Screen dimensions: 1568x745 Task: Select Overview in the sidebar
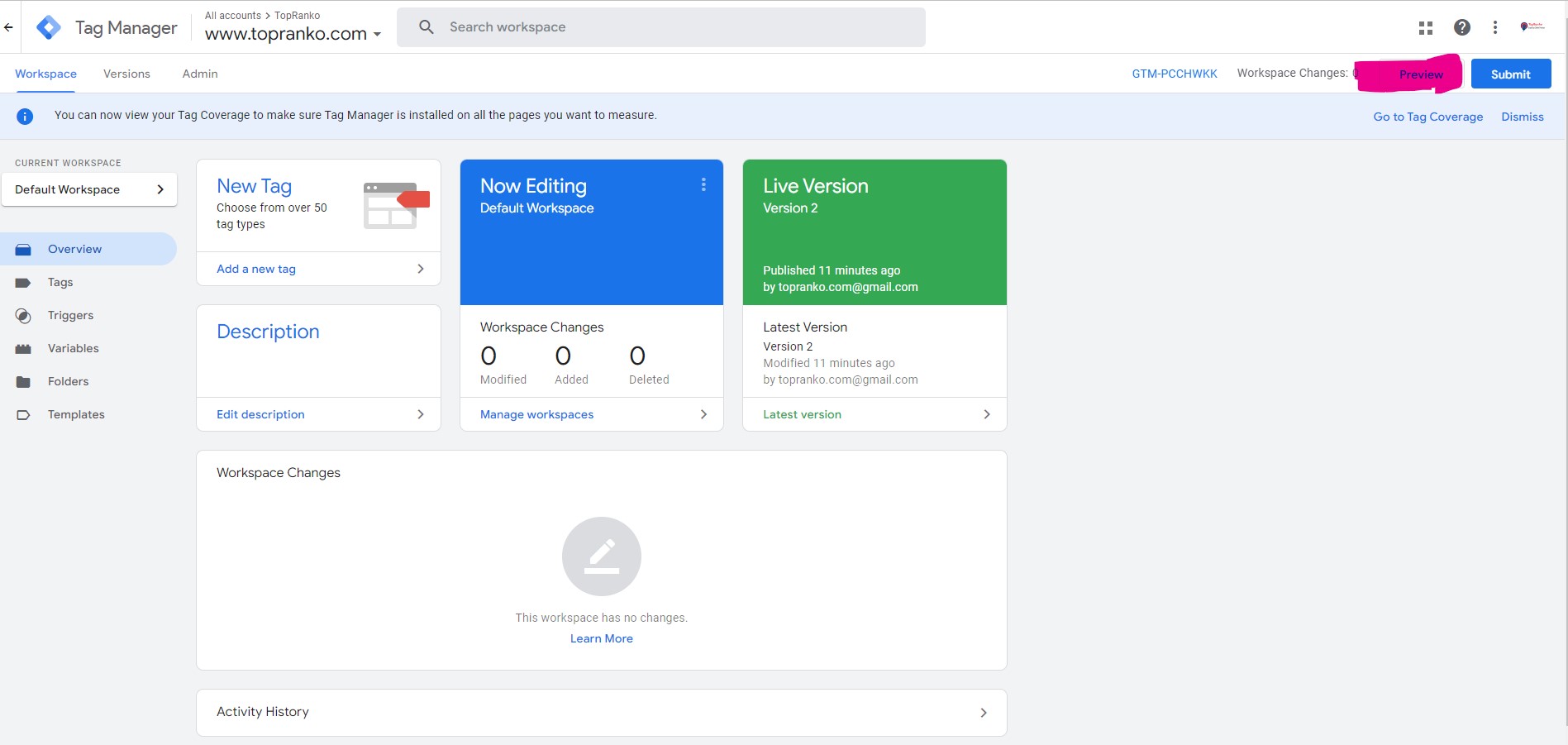88,249
